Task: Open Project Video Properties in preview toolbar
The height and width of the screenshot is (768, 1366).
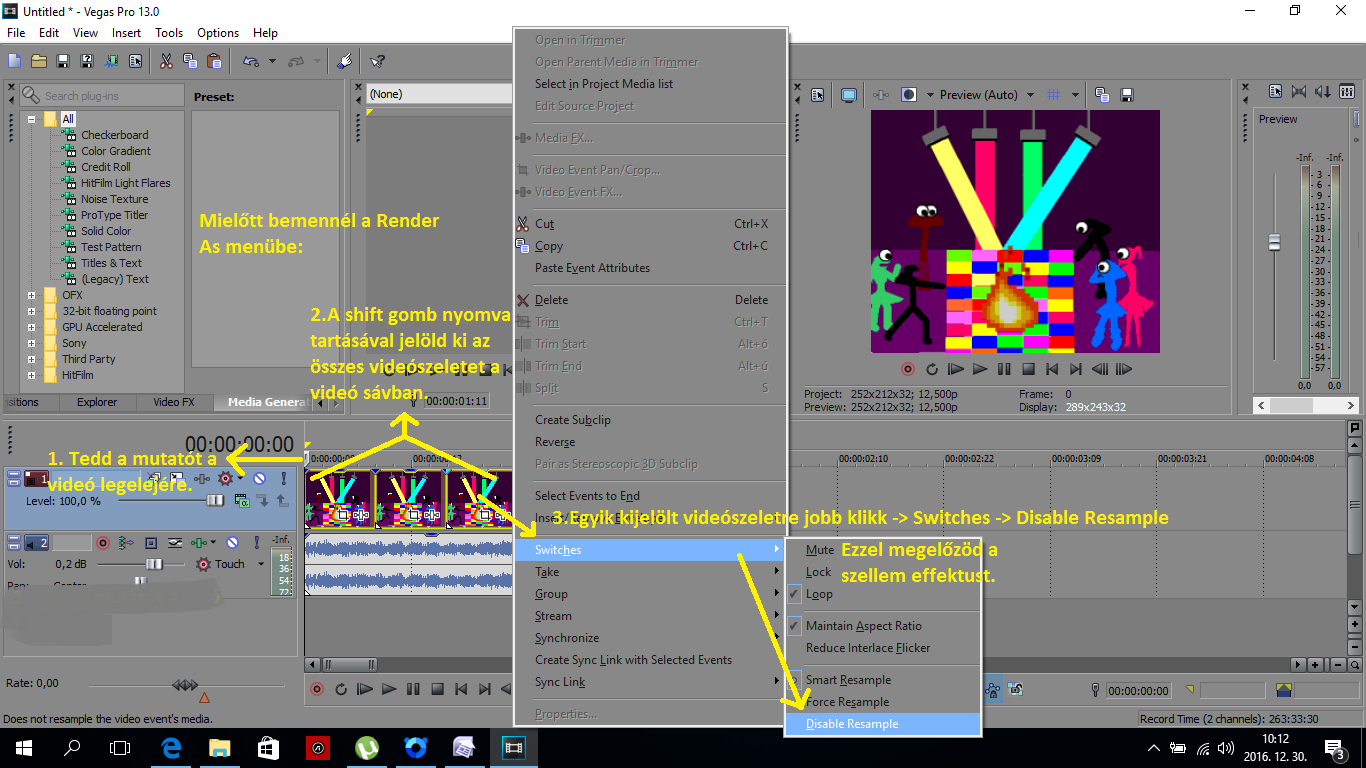Action: [817, 95]
